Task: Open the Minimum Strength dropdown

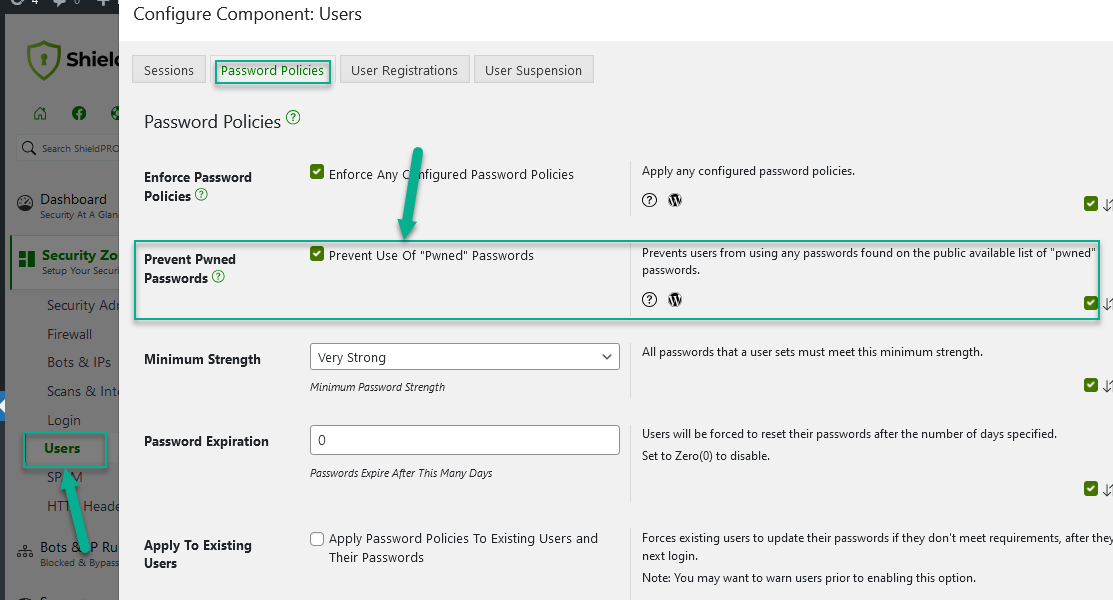Action: (x=464, y=356)
